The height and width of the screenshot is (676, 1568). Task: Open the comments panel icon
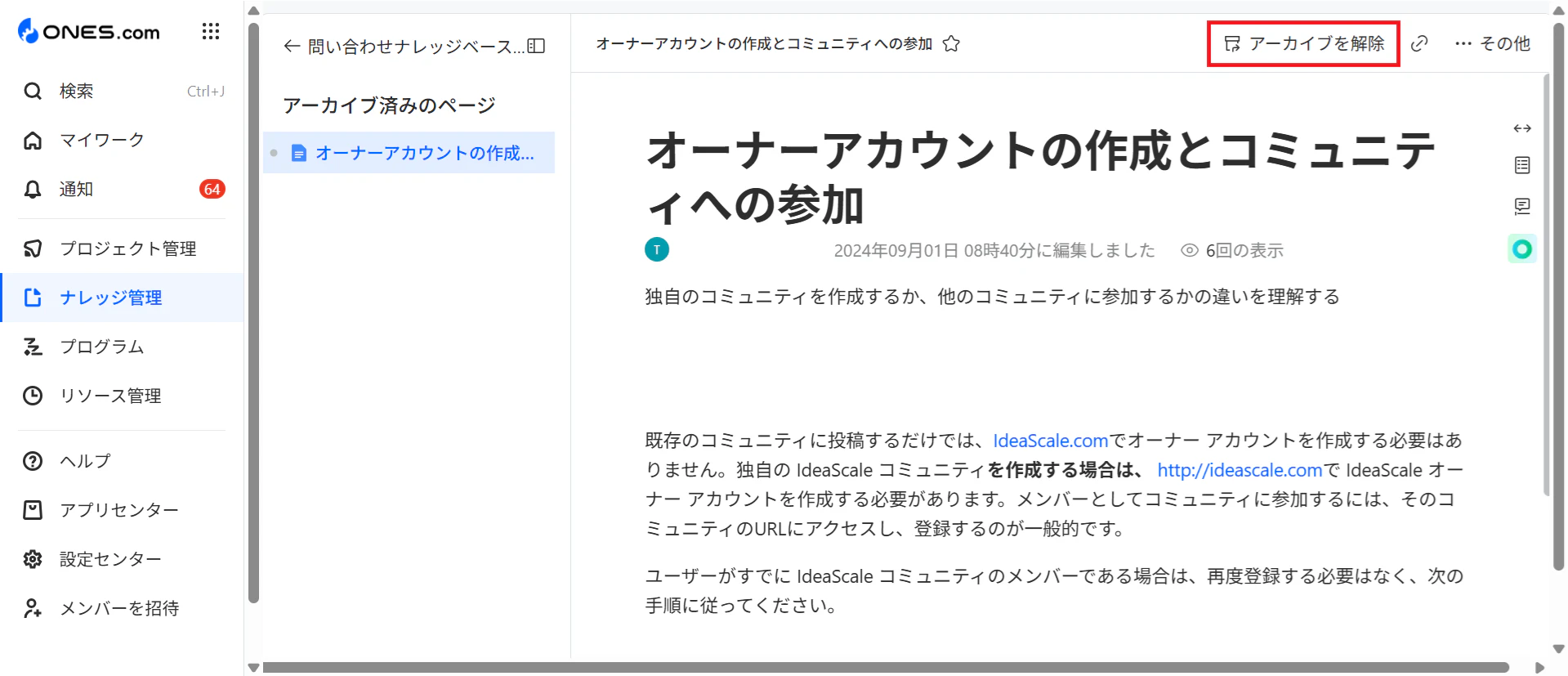pyautogui.click(x=1522, y=206)
